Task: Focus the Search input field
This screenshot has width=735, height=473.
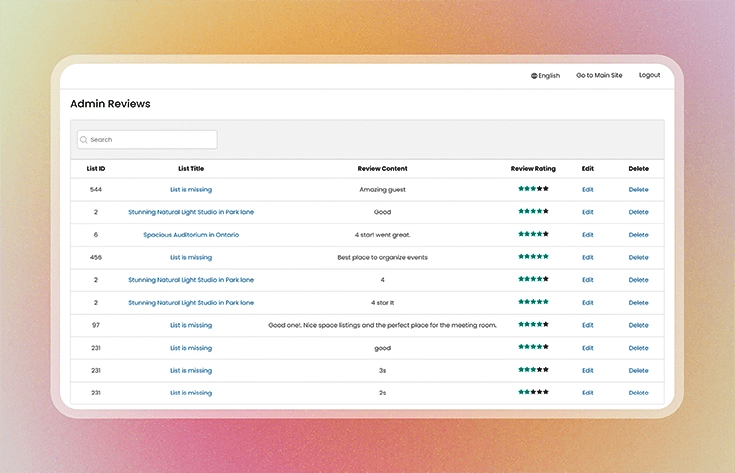Action: pyautogui.click(x=147, y=140)
